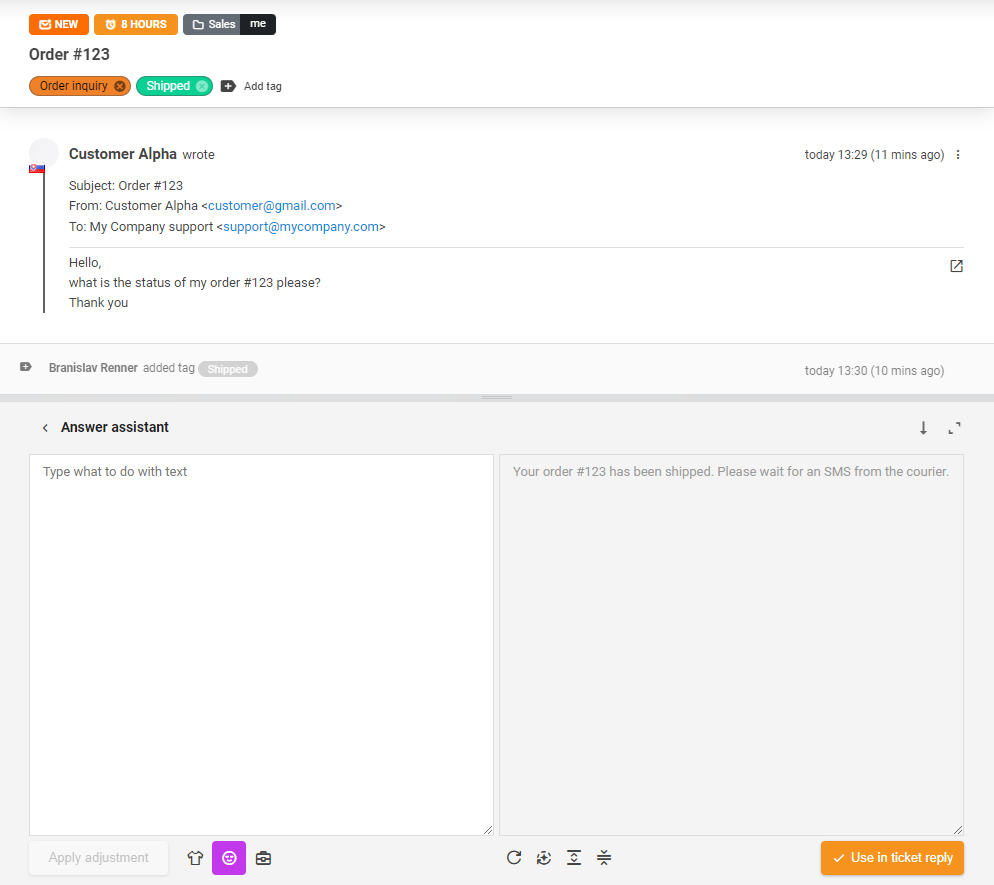Regenerate the answer with the refresh icon
The height and width of the screenshot is (885, 994).
[x=514, y=858]
